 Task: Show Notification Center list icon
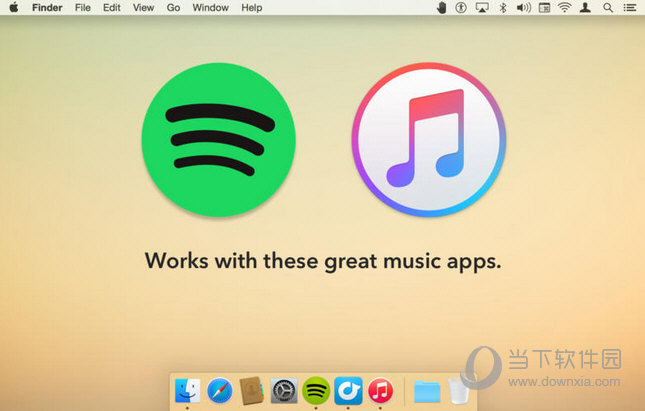pos(630,7)
